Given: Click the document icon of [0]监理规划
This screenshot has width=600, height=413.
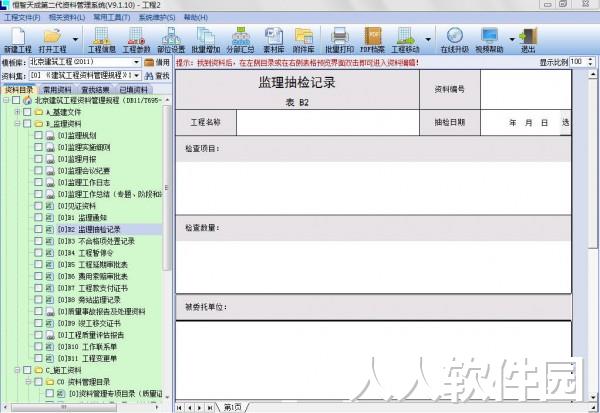Looking at the screenshot, I should click(x=50, y=135).
